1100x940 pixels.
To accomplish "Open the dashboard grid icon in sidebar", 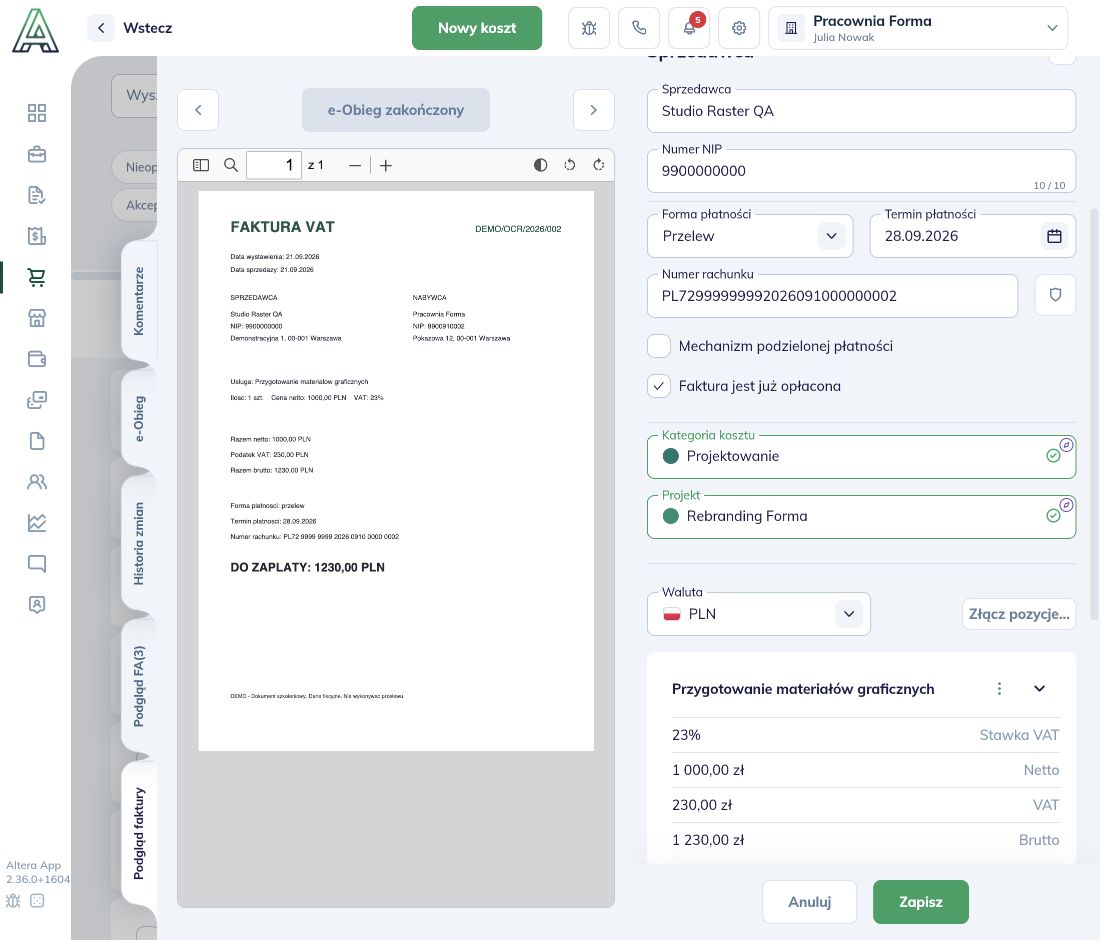I will point(36,113).
